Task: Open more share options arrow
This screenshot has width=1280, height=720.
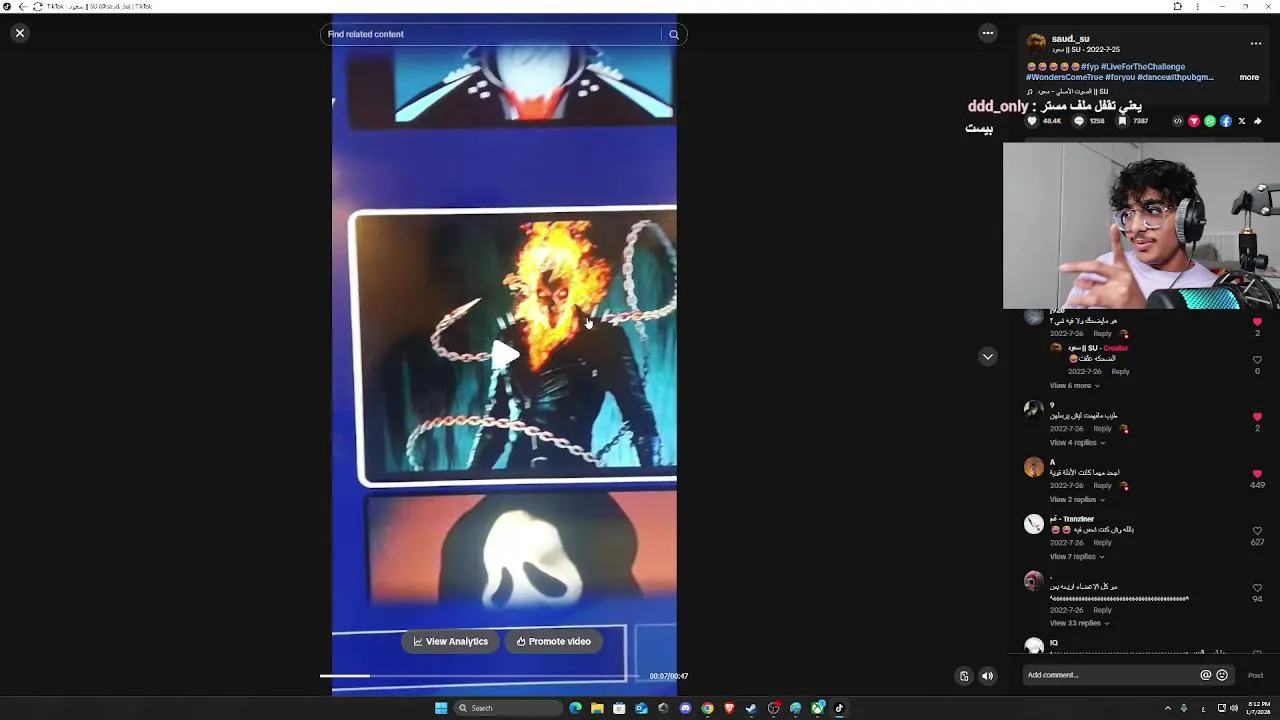Action: click(1258, 121)
